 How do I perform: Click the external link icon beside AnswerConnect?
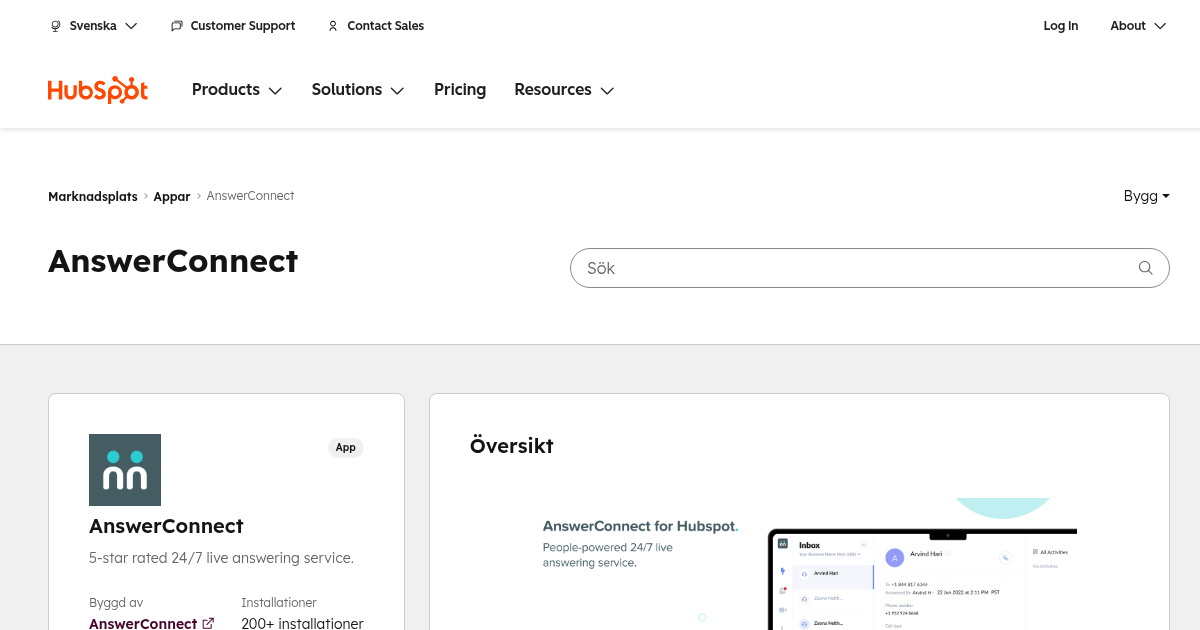208,623
